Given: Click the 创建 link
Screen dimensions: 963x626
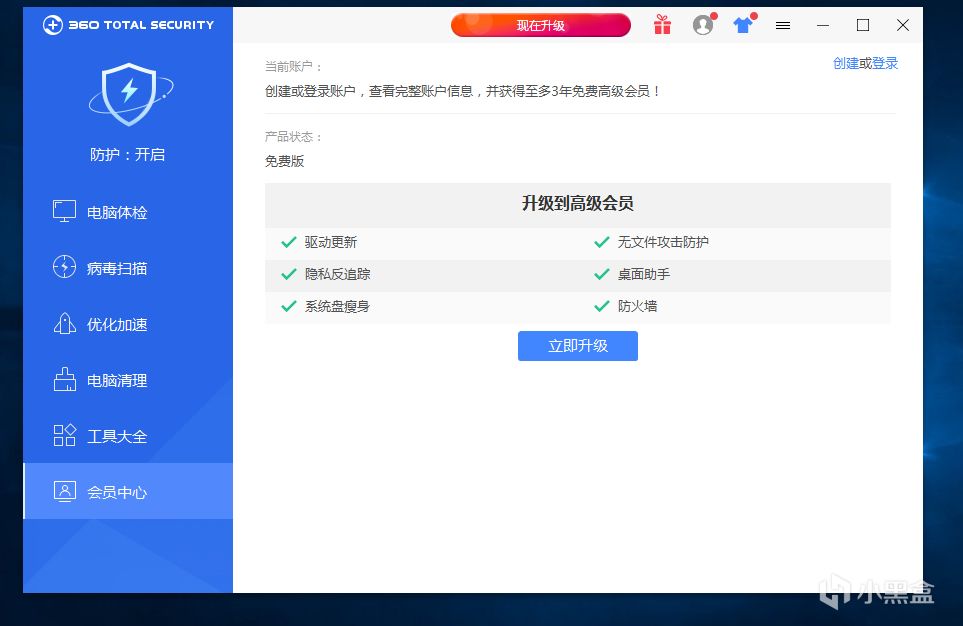Looking at the screenshot, I should 846,63.
